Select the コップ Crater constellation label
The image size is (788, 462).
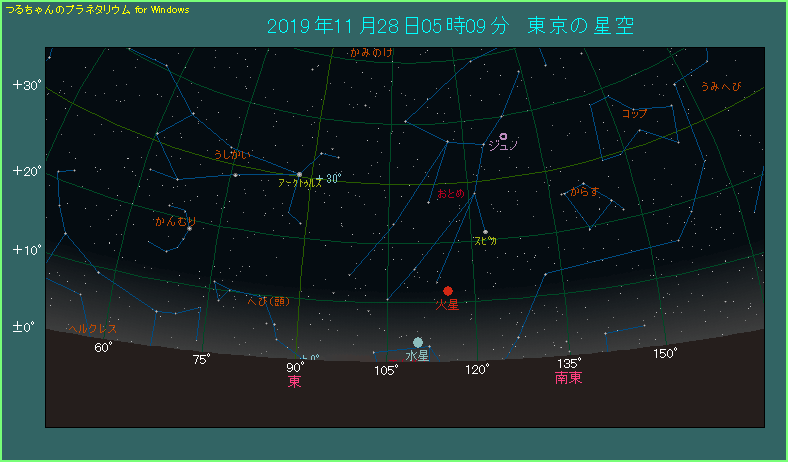[x=634, y=113]
